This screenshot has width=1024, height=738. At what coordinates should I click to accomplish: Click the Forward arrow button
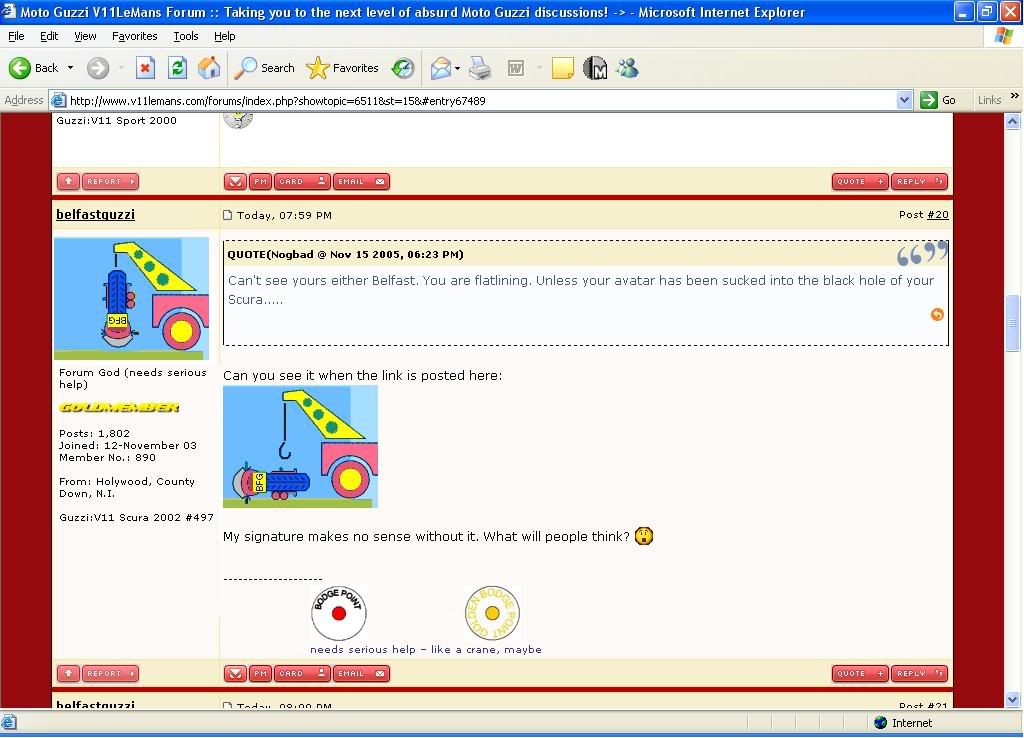pyautogui.click(x=98, y=68)
